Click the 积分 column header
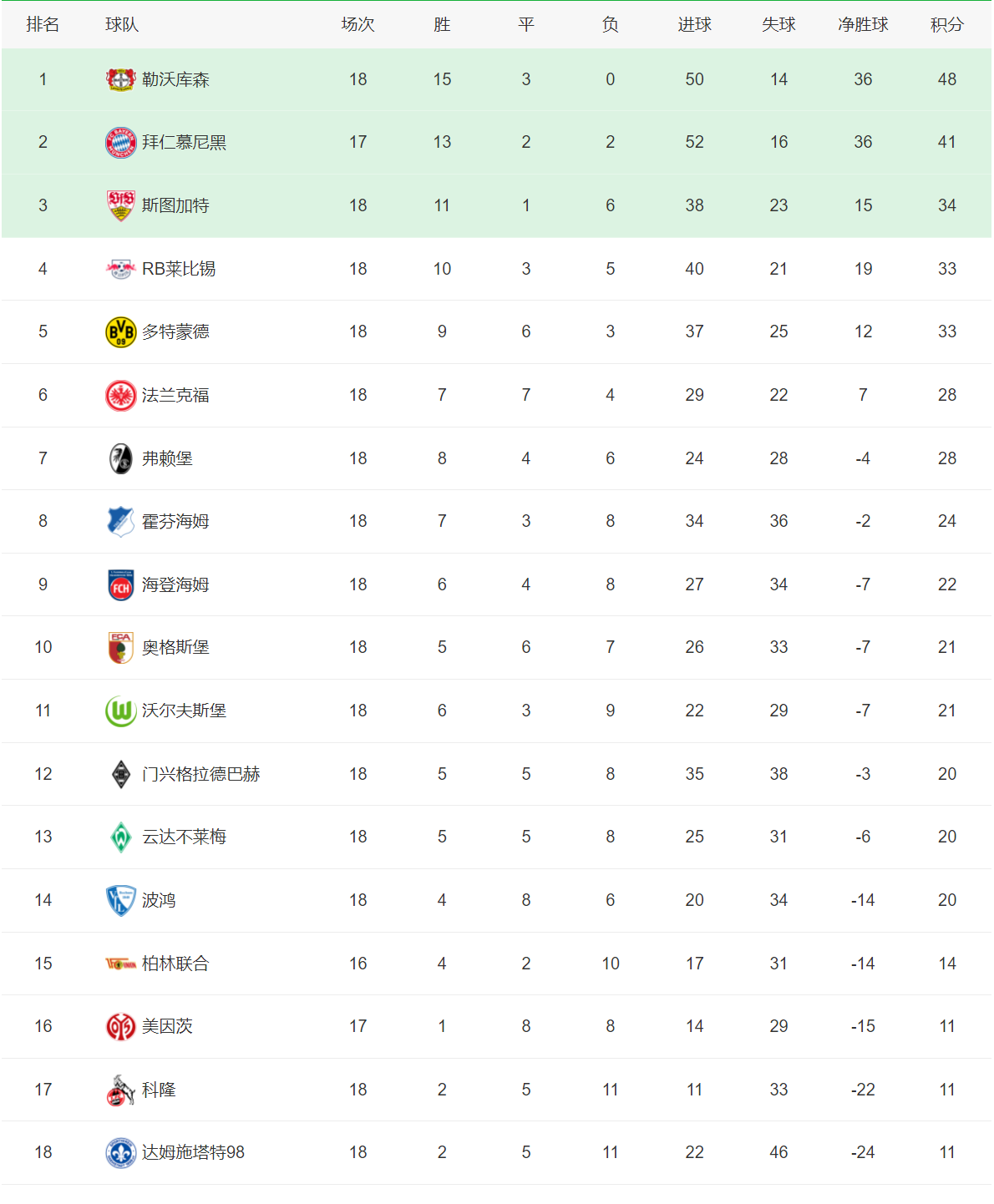This screenshot has height=1204, width=994. click(x=946, y=25)
